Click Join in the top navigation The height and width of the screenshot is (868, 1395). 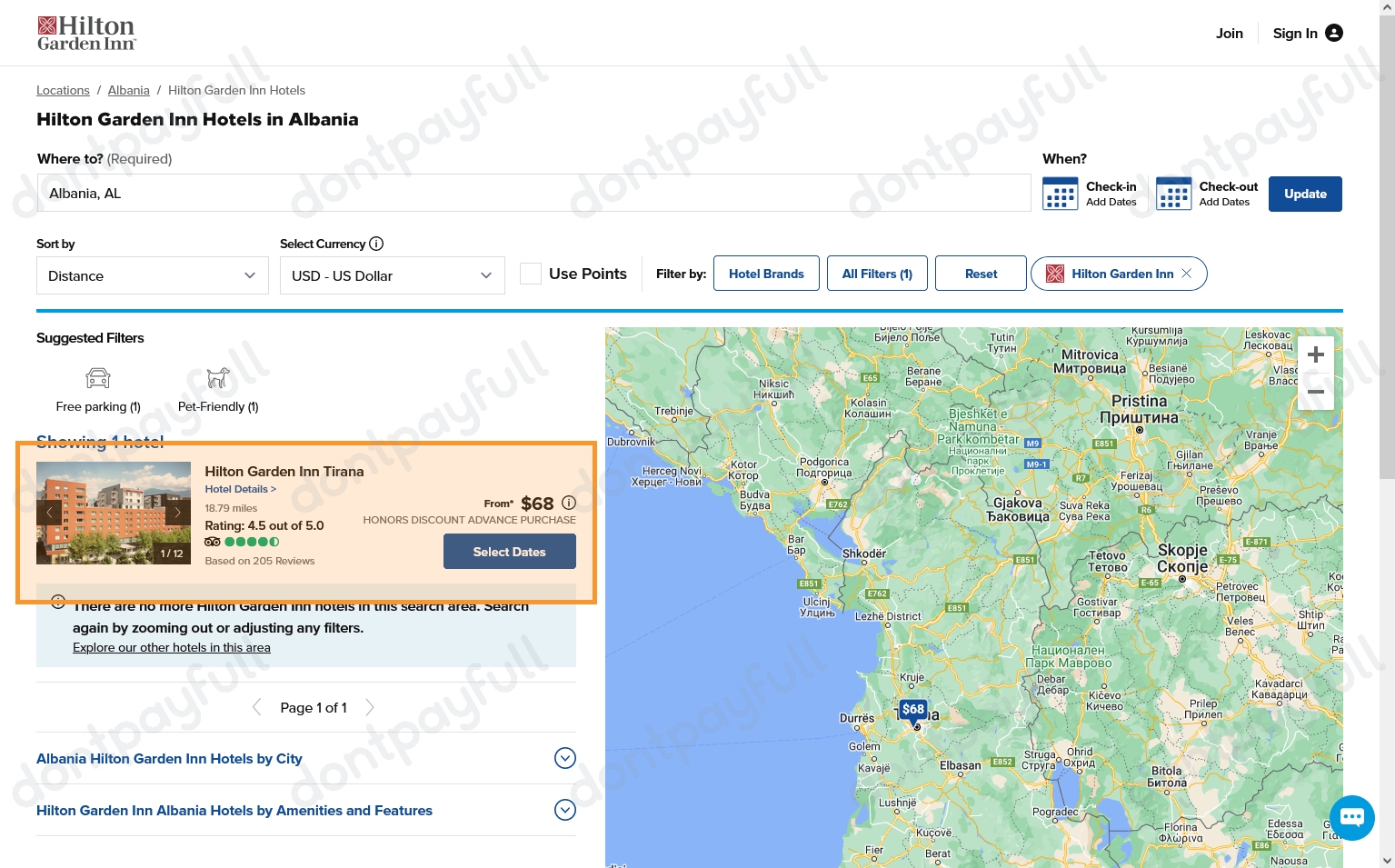point(1229,34)
